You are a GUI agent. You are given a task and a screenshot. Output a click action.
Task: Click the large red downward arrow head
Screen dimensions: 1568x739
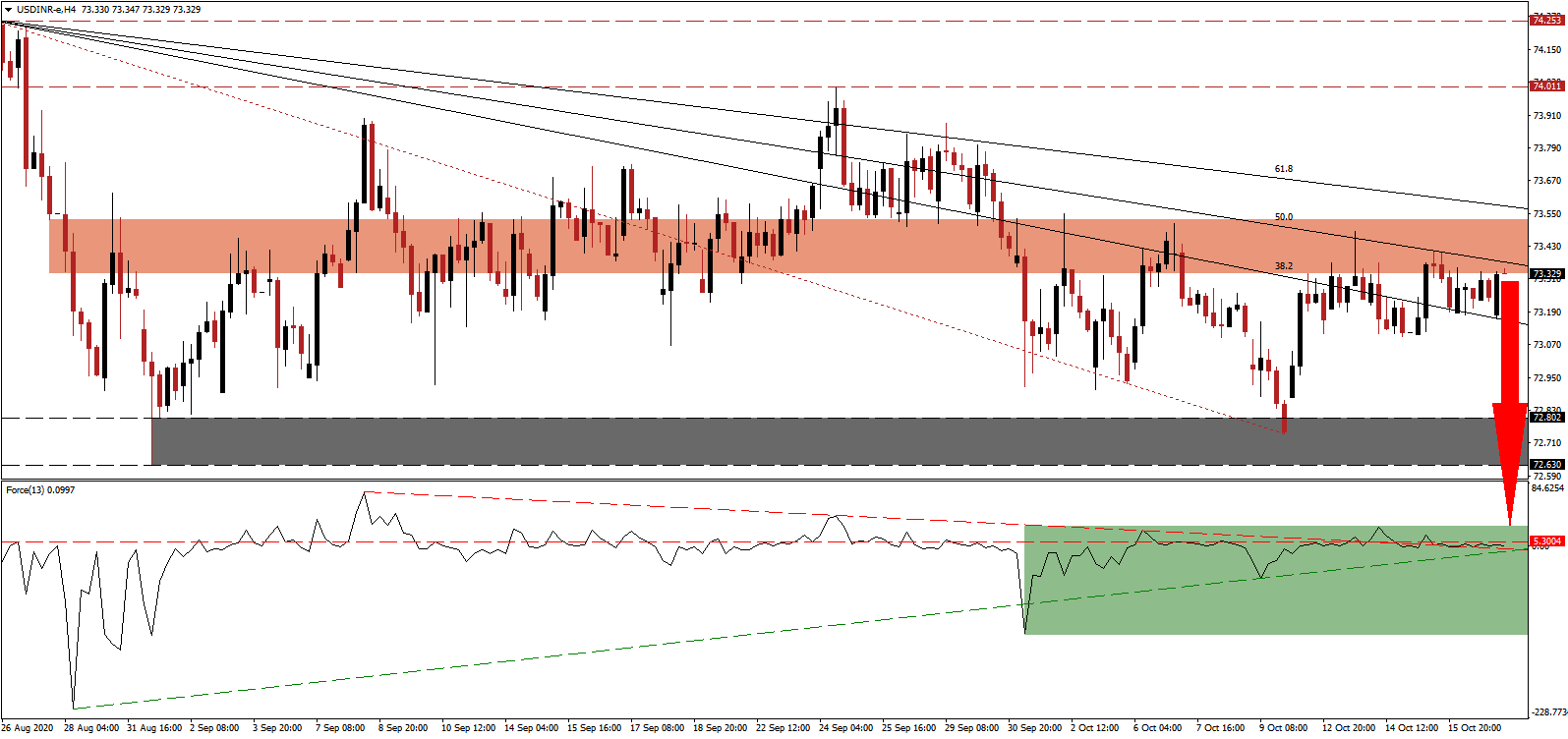[x=1510, y=462]
